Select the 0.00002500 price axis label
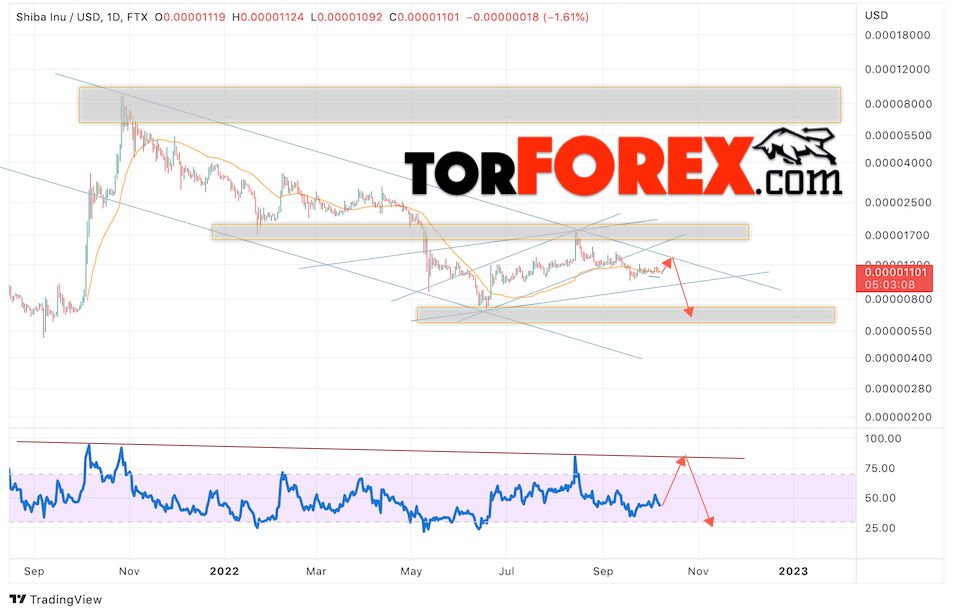This screenshot has width=953, height=615. tap(898, 202)
